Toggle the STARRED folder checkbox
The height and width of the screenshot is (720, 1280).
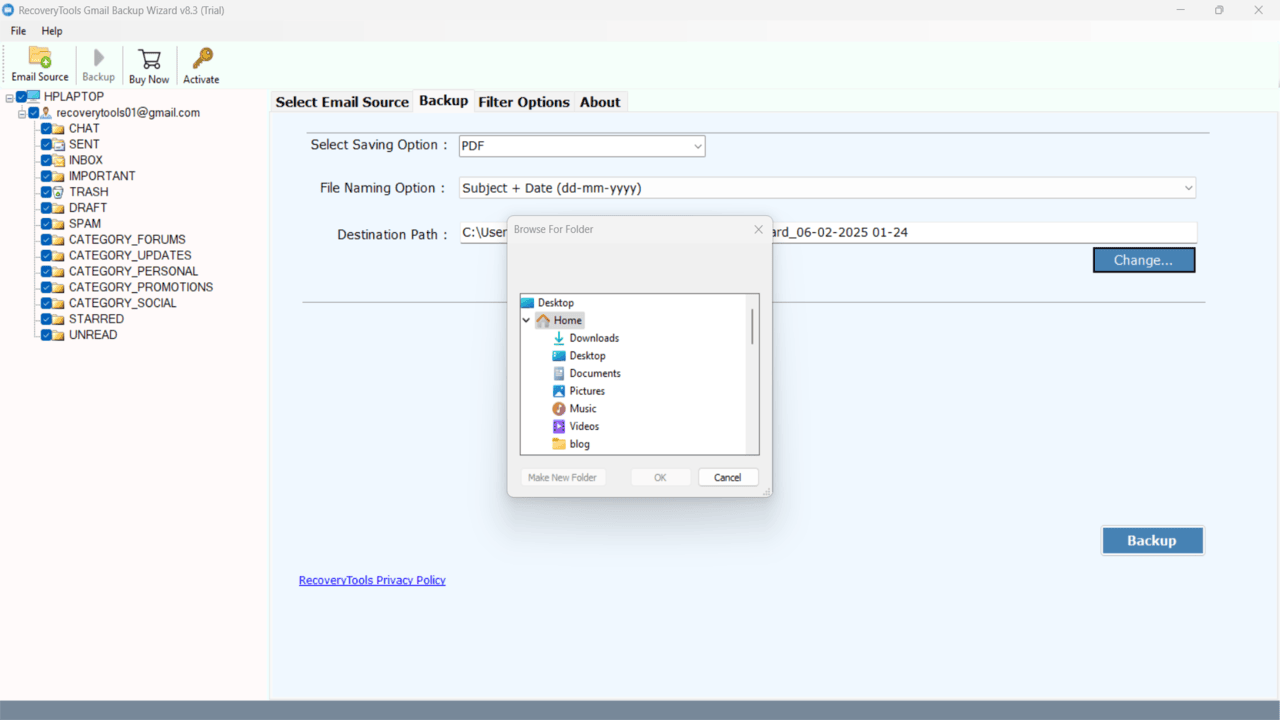(x=46, y=319)
